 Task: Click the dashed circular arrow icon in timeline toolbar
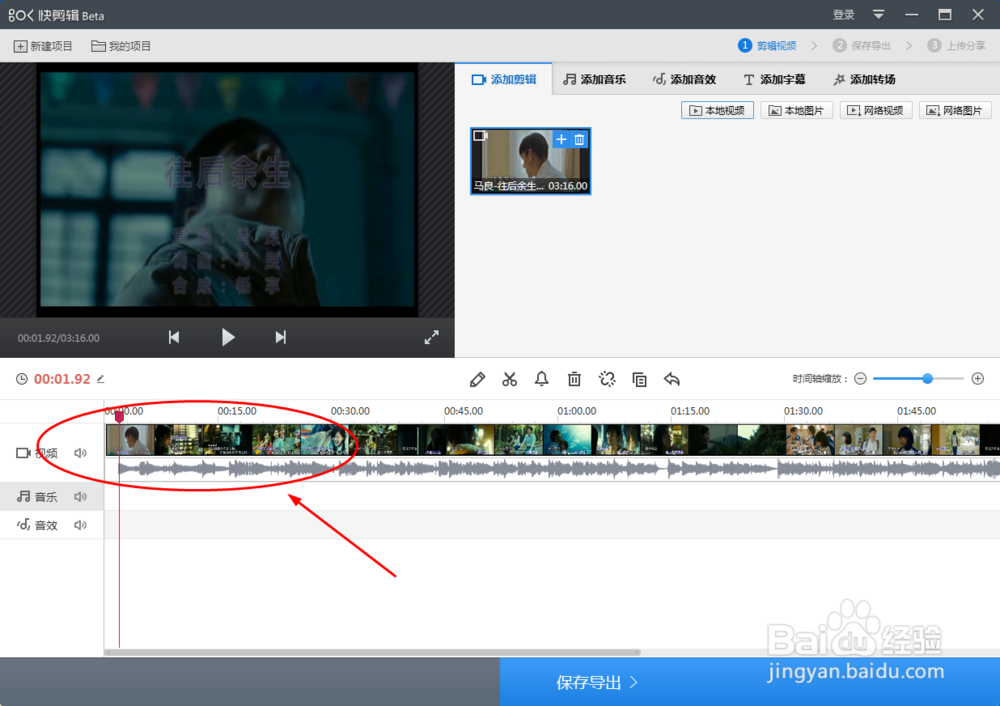coord(607,379)
